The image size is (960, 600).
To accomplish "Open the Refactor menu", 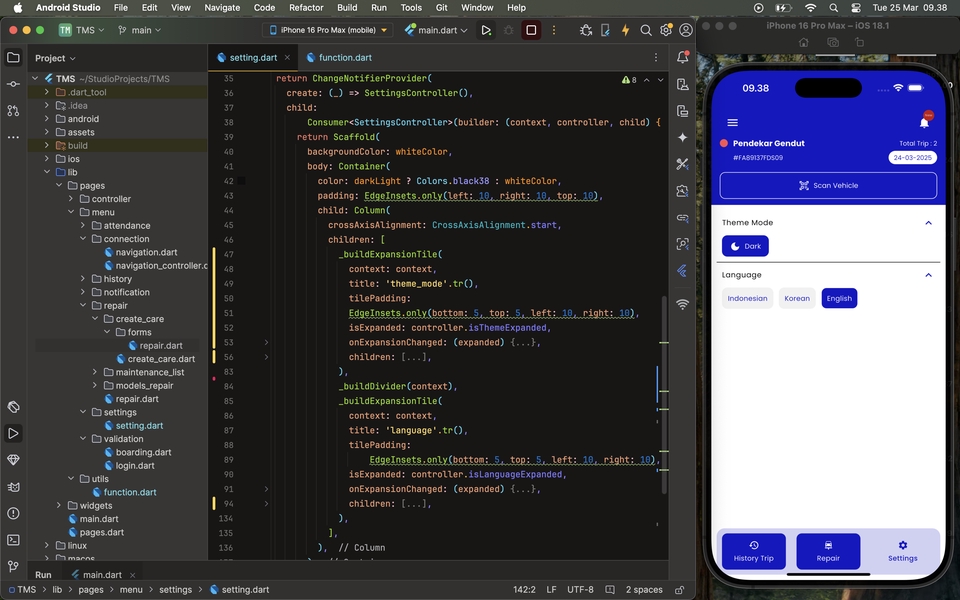I will tap(306, 7).
